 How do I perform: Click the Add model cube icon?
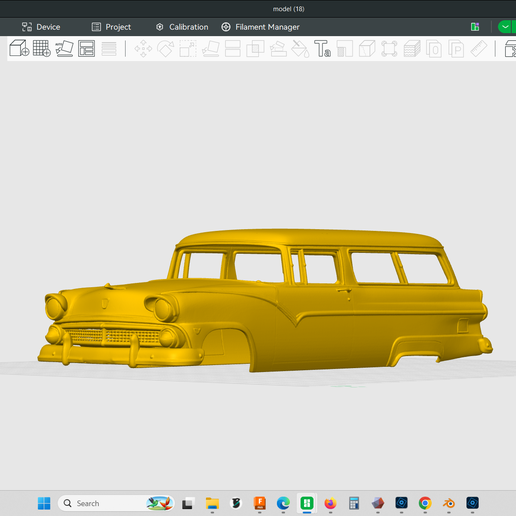(x=19, y=48)
